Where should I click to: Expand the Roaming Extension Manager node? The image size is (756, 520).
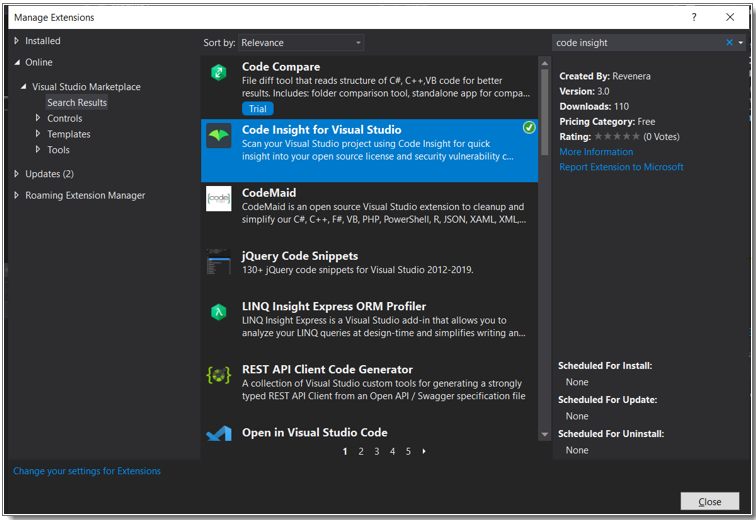coord(17,195)
